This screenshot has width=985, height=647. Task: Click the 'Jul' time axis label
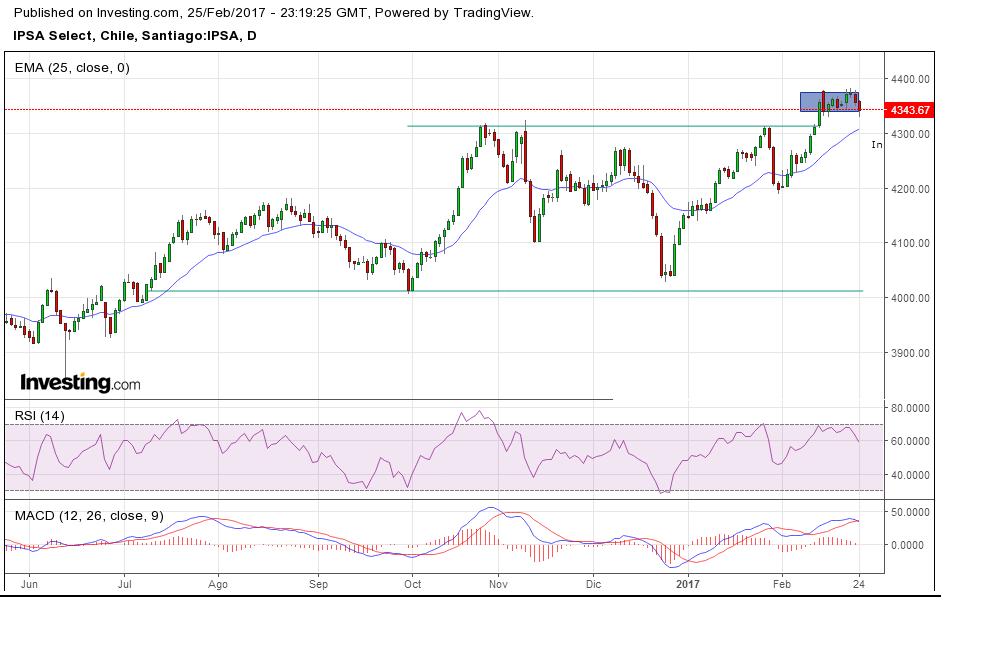pyautogui.click(x=124, y=584)
